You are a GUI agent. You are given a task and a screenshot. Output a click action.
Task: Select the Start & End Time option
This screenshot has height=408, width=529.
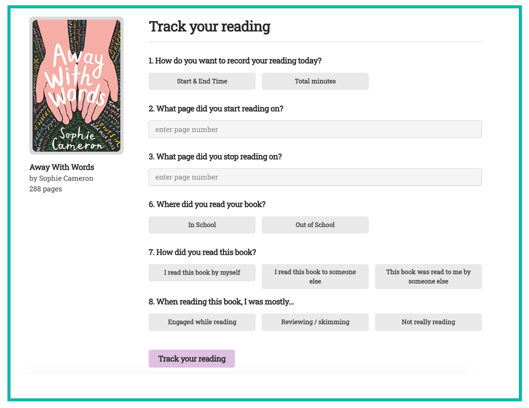click(202, 81)
